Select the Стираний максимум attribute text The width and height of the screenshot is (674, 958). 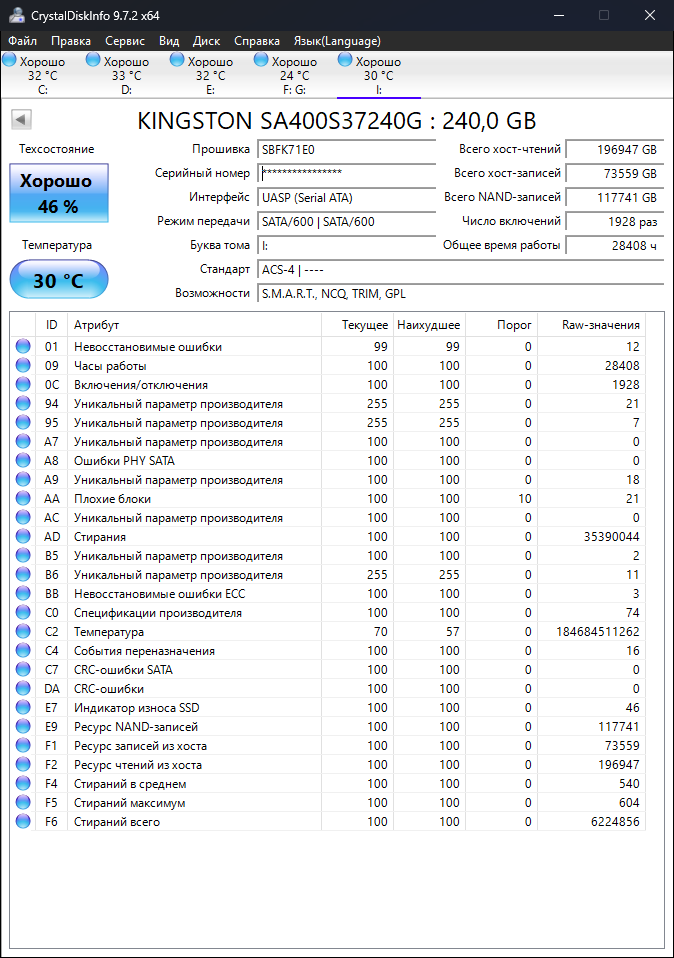[130, 803]
